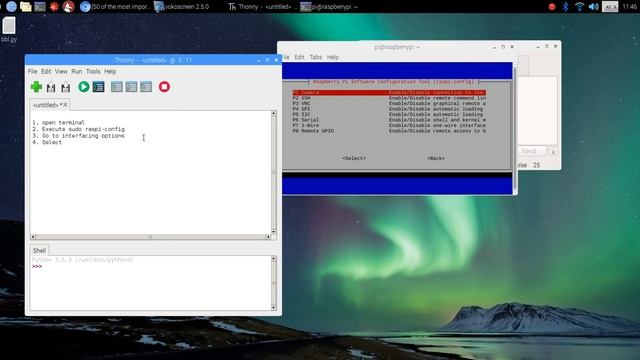640x360 pixels.
Task: Click the Wi-Fi network icon in system tray
Action: click(x=579, y=7)
